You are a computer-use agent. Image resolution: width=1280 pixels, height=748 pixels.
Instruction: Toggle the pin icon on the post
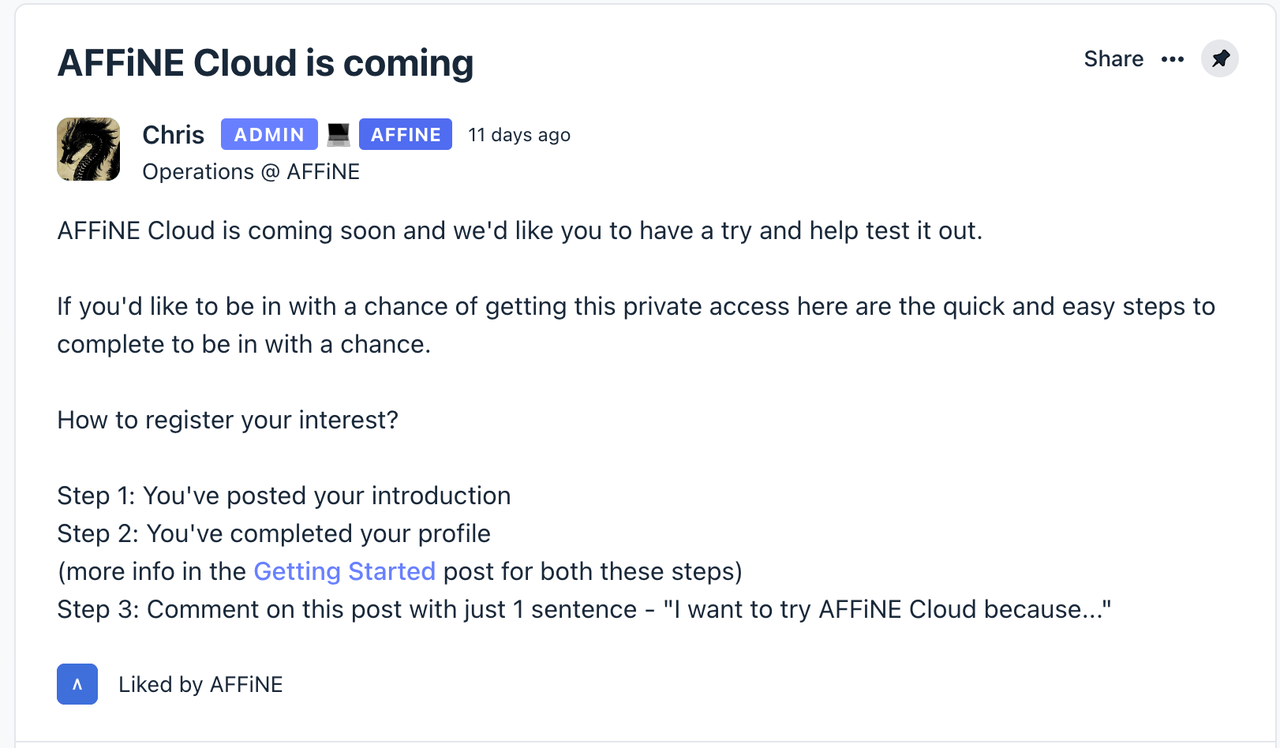1220,59
